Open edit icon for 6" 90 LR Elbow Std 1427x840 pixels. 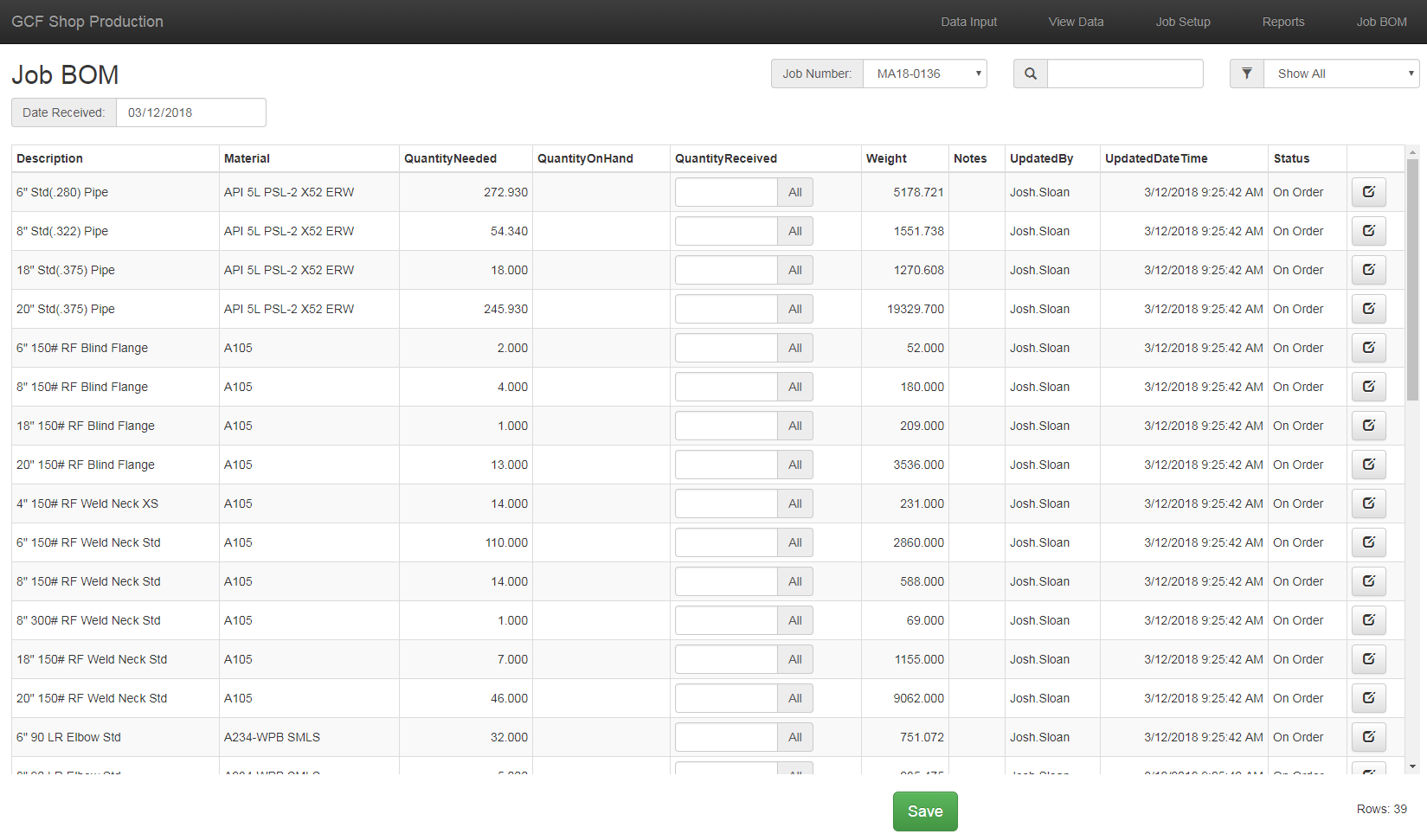coord(1368,737)
